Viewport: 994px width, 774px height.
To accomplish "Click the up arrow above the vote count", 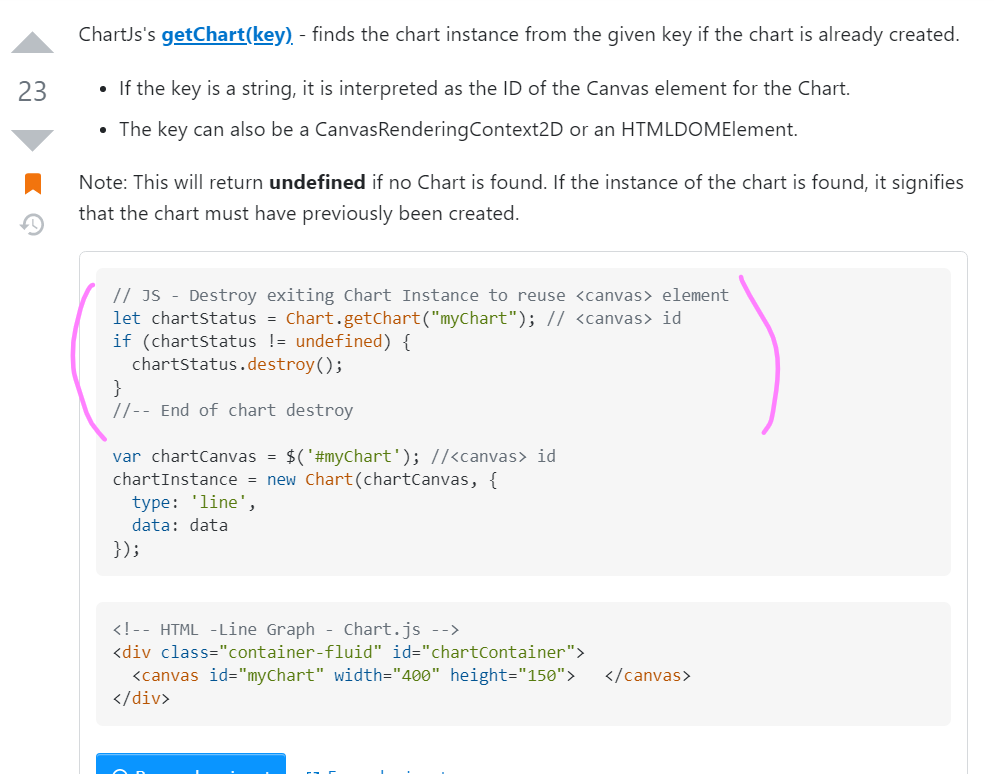I will (x=32, y=42).
